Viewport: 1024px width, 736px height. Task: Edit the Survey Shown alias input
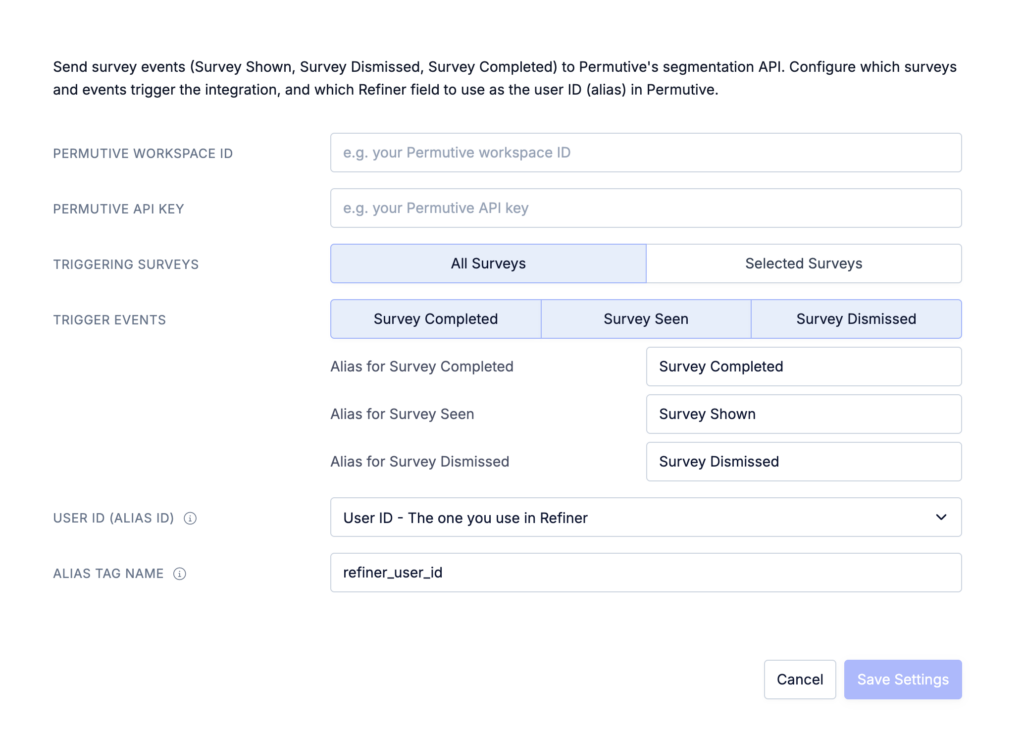(x=803, y=414)
